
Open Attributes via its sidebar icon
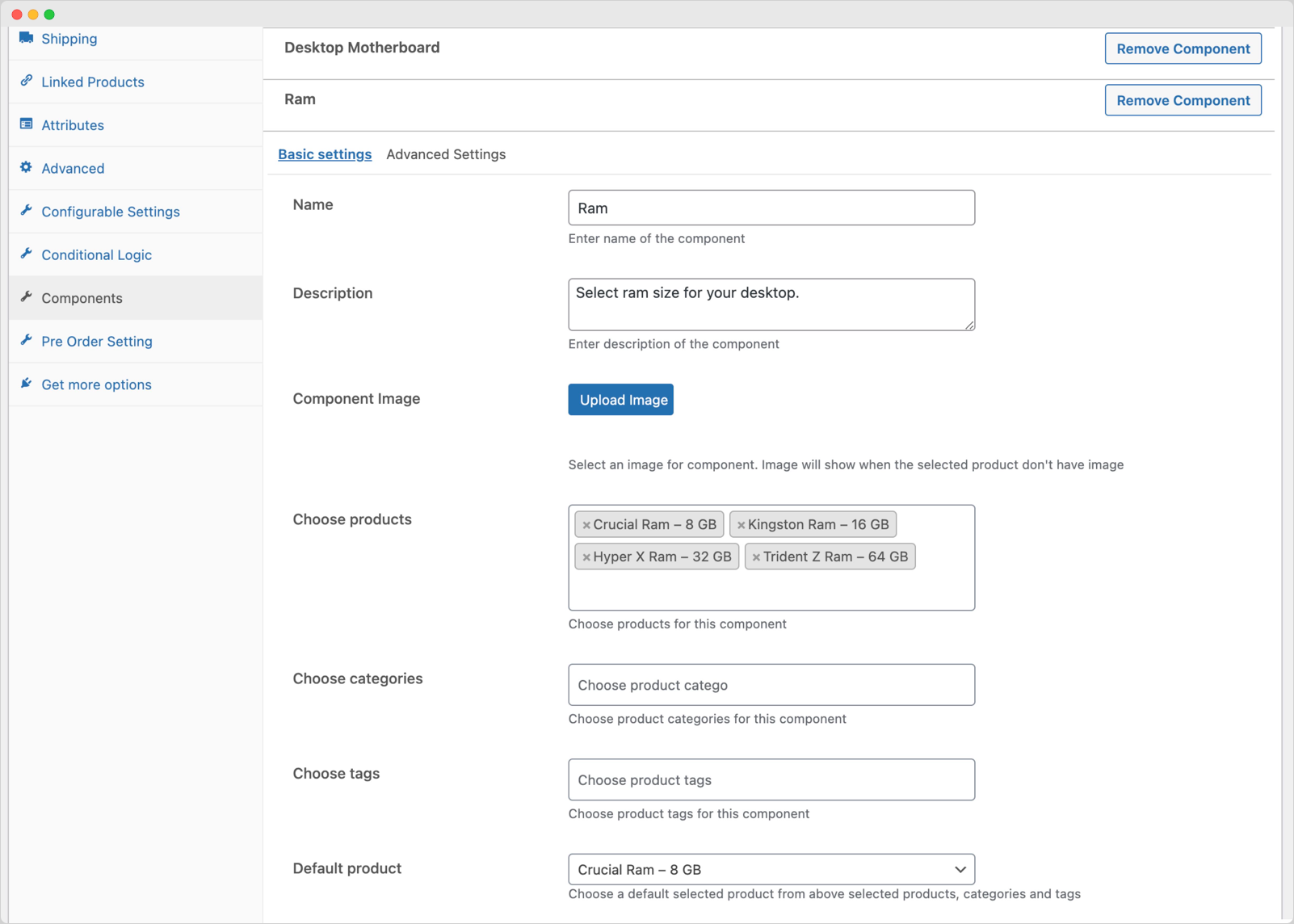(x=27, y=125)
